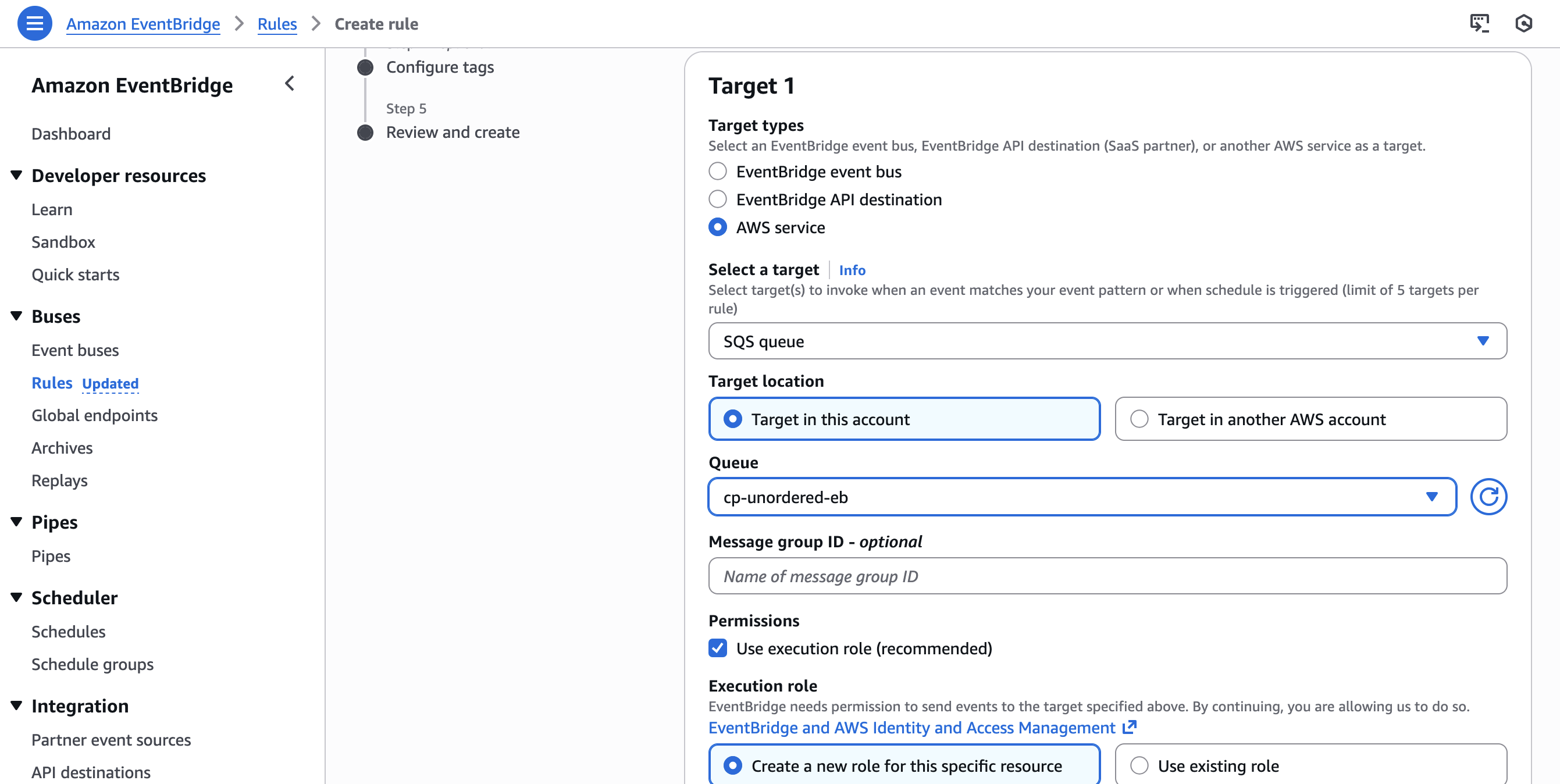Viewport: 1560px width, 784px height.
Task: Open the external link icon beside IAM link
Action: 1130,727
